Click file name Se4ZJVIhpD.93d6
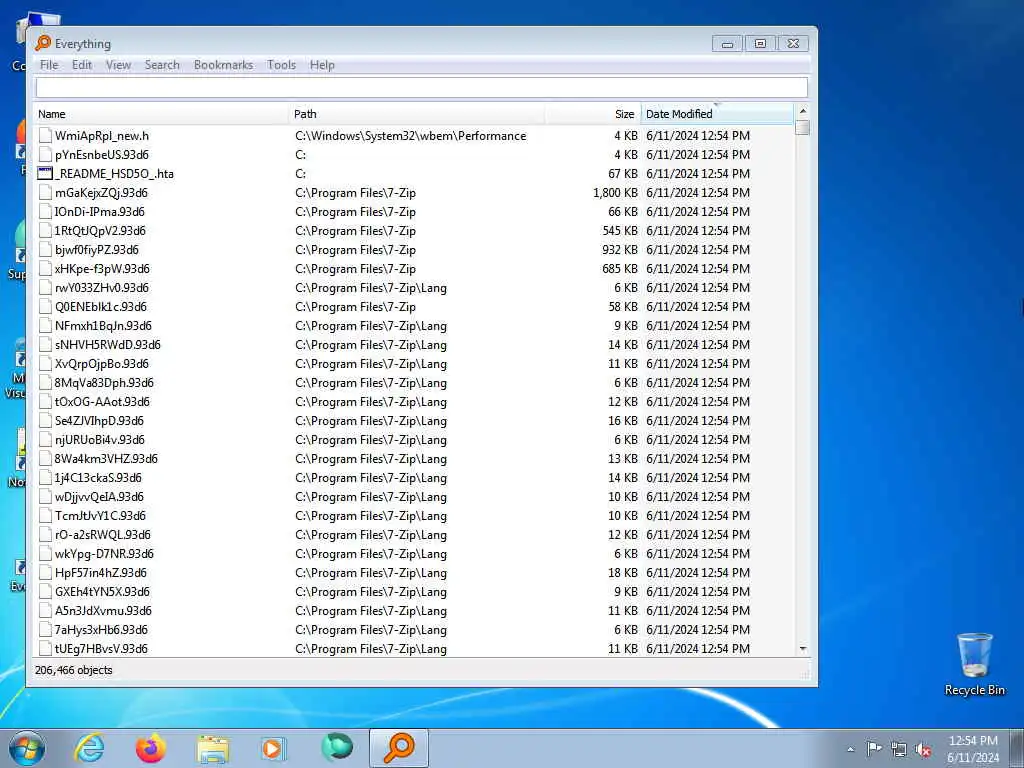The height and width of the screenshot is (768, 1024). [x=99, y=421]
